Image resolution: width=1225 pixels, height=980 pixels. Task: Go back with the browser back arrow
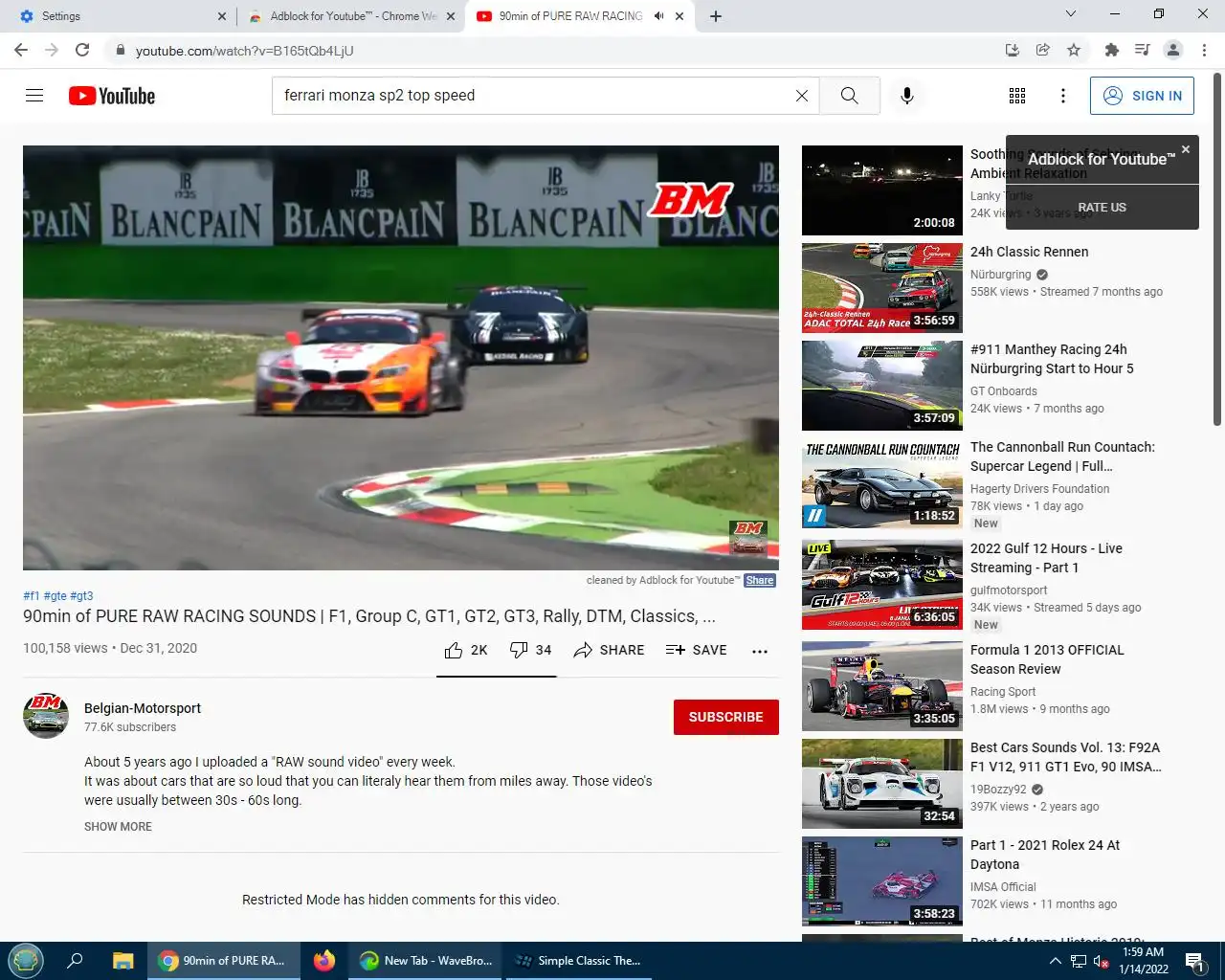pos(21,50)
